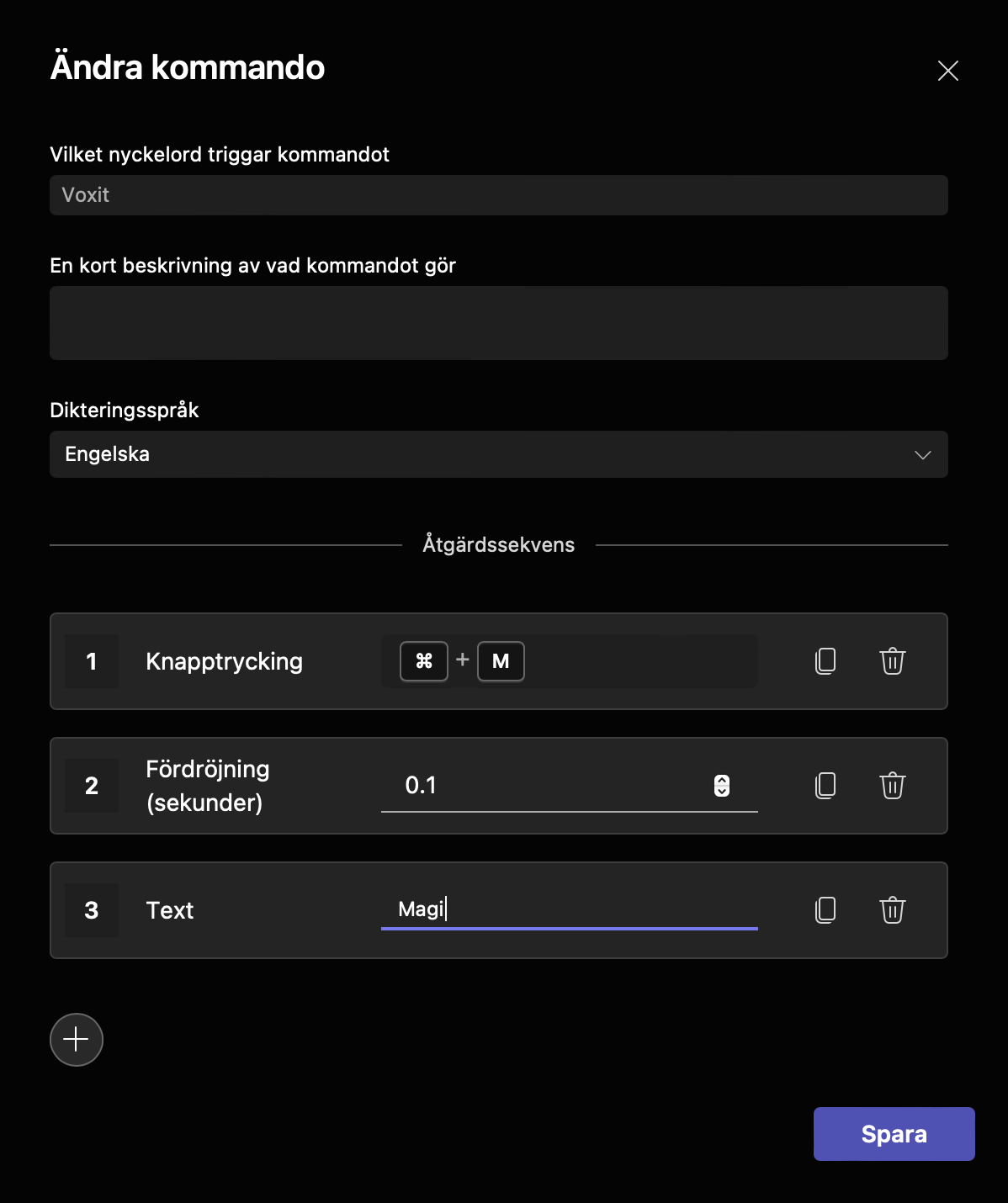The width and height of the screenshot is (1008, 1203).
Task: Open the chevron next to Engelska
Action: click(923, 454)
